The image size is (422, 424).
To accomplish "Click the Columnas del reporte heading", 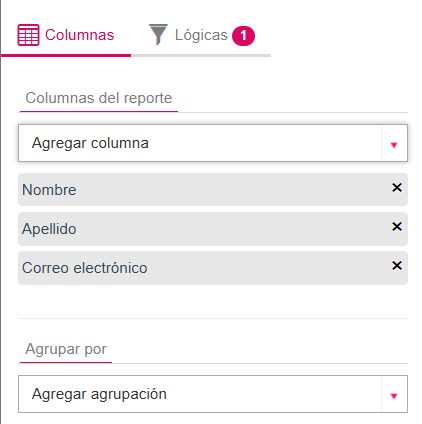I will [x=99, y=98].
